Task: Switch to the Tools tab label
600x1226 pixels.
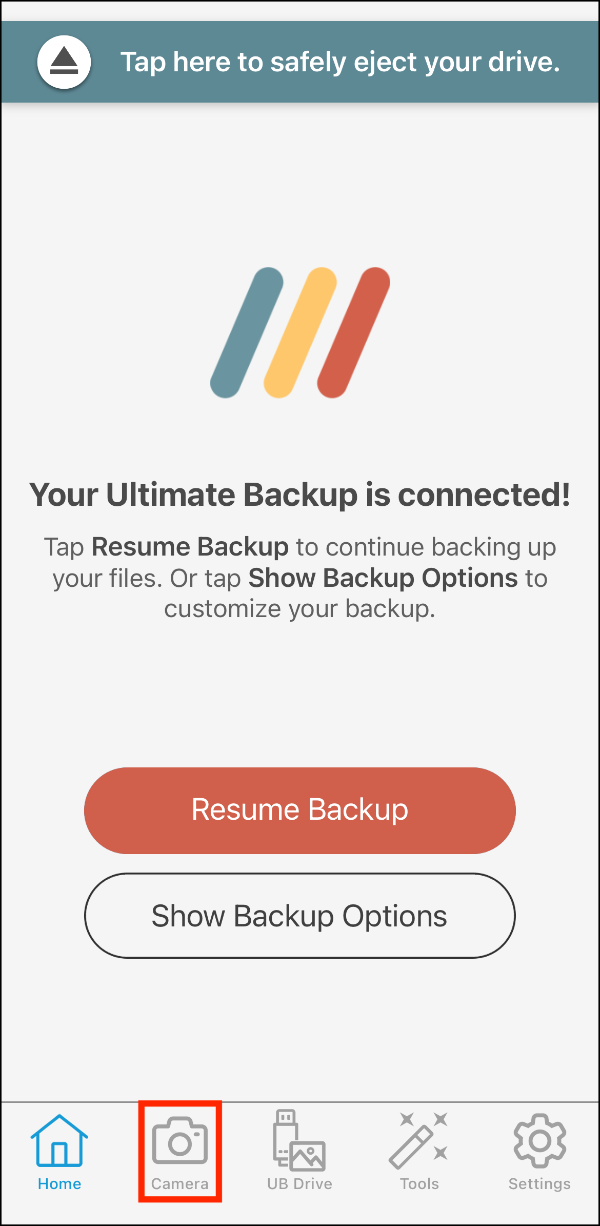Action: pyautogui.click(x=419, y=1184)
